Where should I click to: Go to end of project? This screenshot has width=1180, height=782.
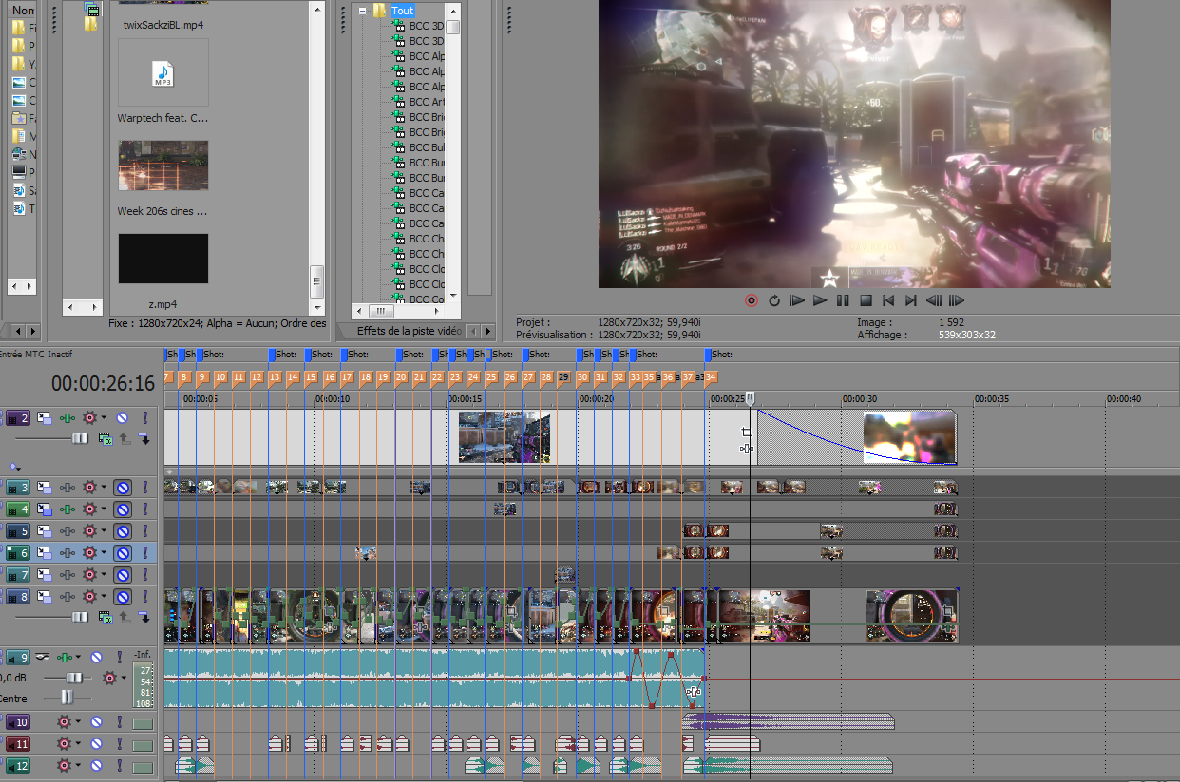tap(911, 300)
